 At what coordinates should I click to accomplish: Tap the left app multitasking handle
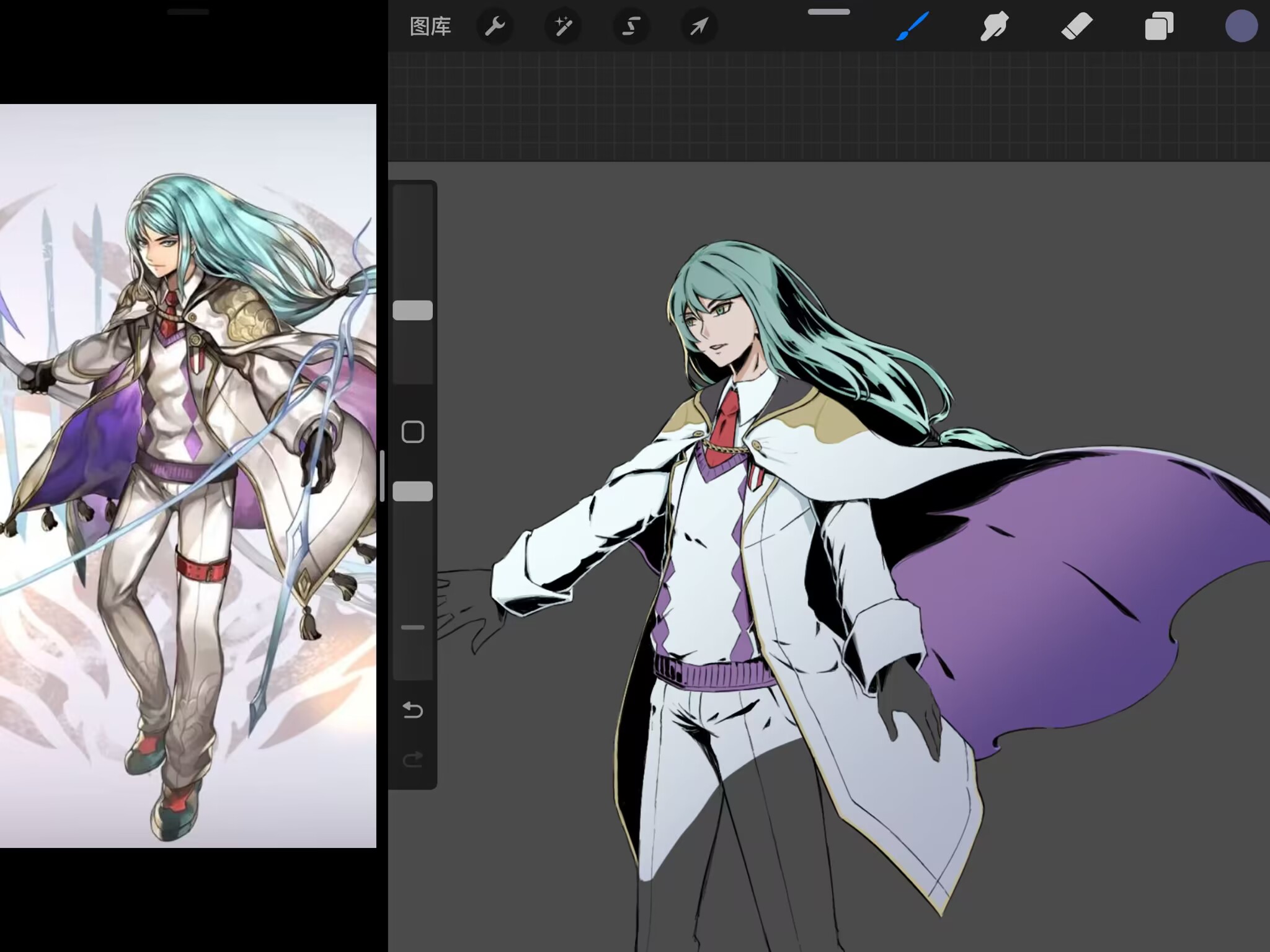click(188, 12)
